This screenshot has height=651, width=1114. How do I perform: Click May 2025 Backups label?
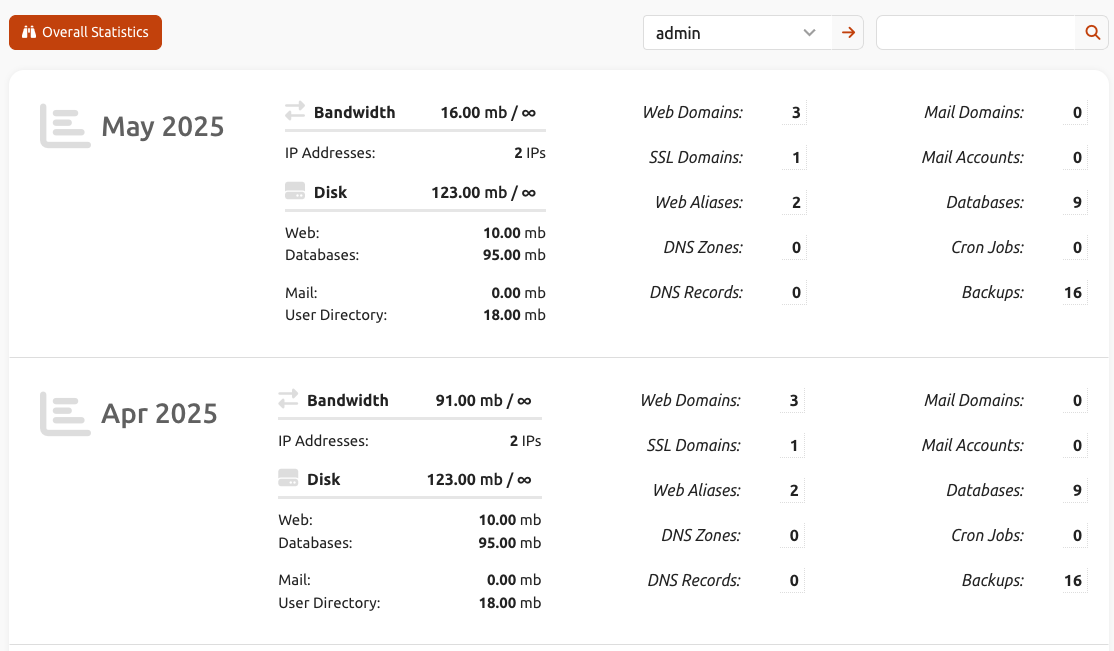(x=993, y=292)
